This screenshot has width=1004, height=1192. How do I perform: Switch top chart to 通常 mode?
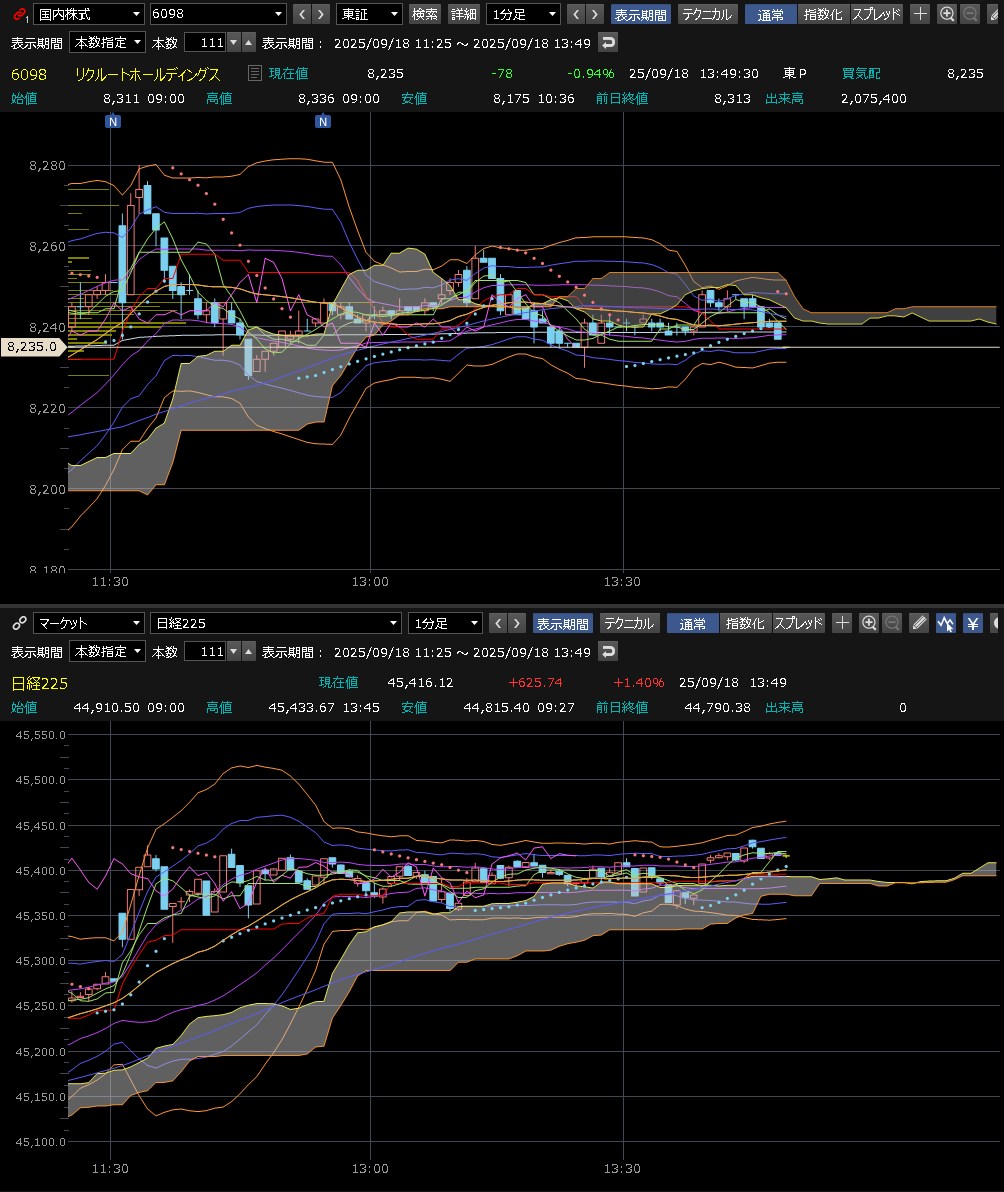click(x=771, y=14)
